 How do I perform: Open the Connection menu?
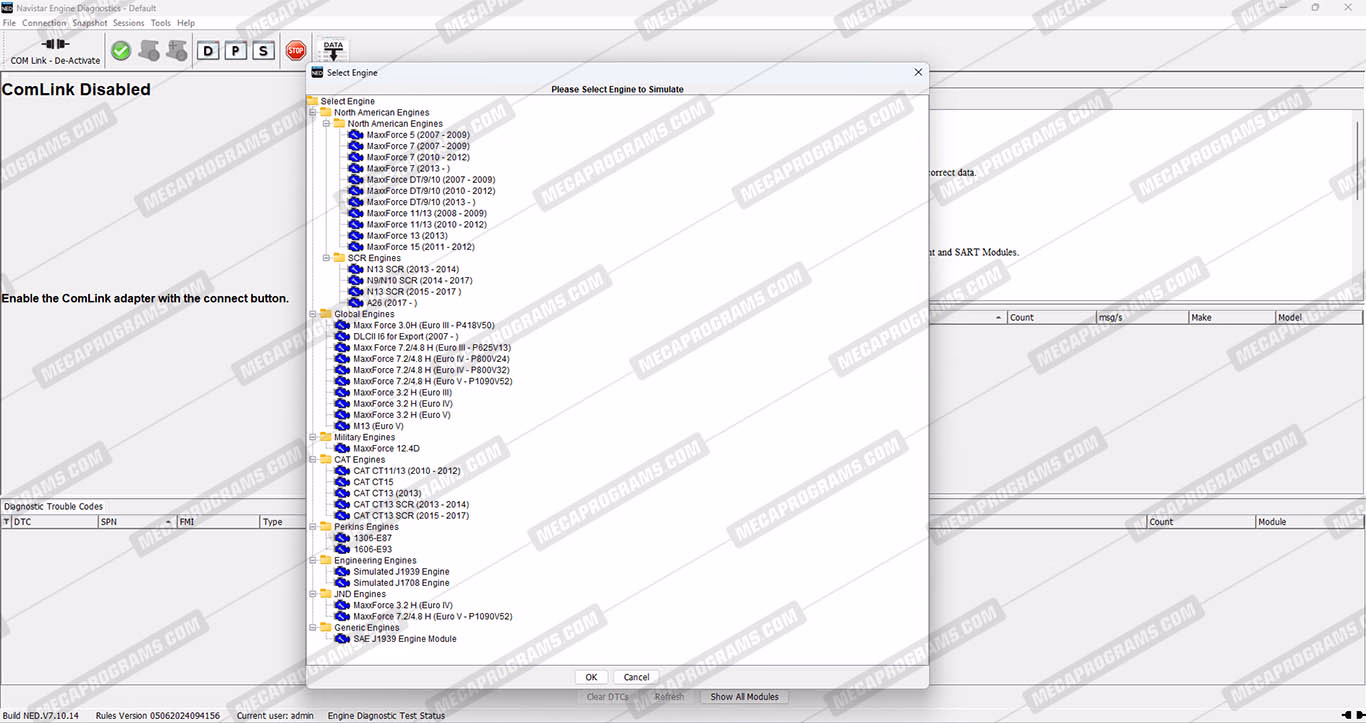point(44,23)
